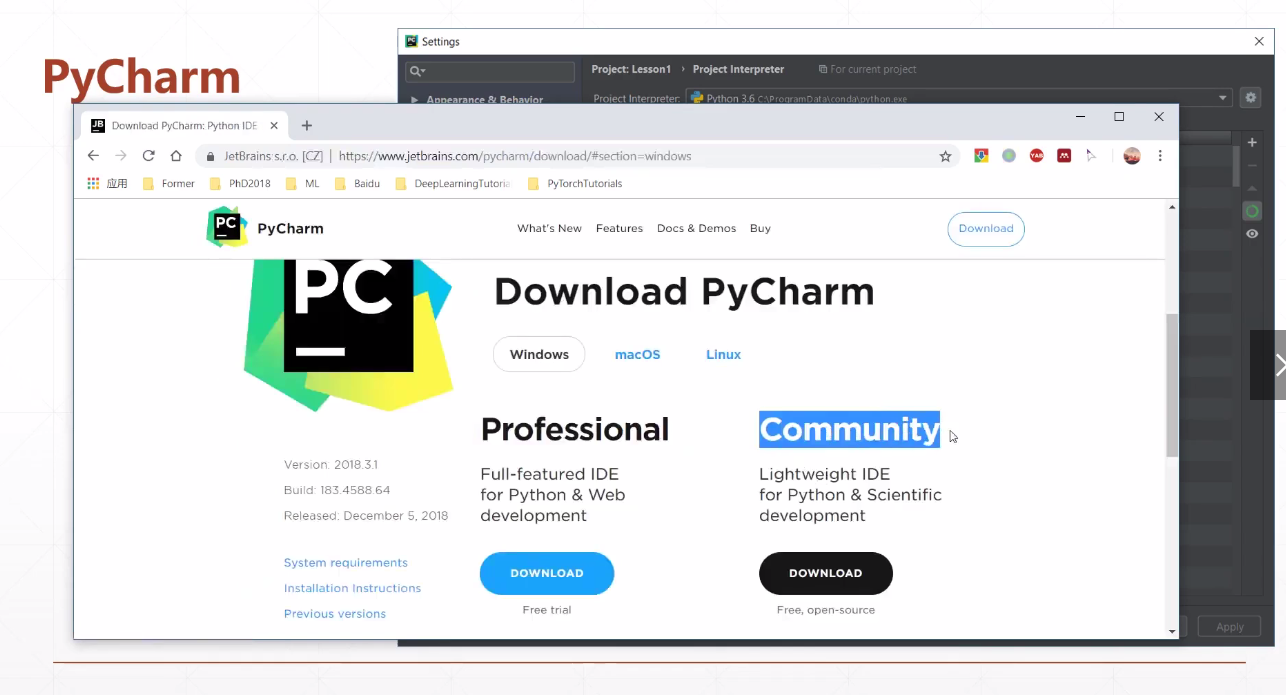Screen dimensions: 1286x695
Task: Click the page scrollbar down arrow
Action: (x=1172, y=631)
